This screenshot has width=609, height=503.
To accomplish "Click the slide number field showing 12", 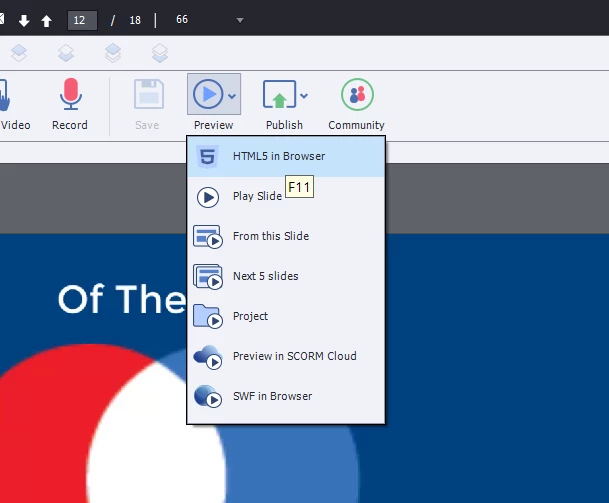I will tap(82, 20).
